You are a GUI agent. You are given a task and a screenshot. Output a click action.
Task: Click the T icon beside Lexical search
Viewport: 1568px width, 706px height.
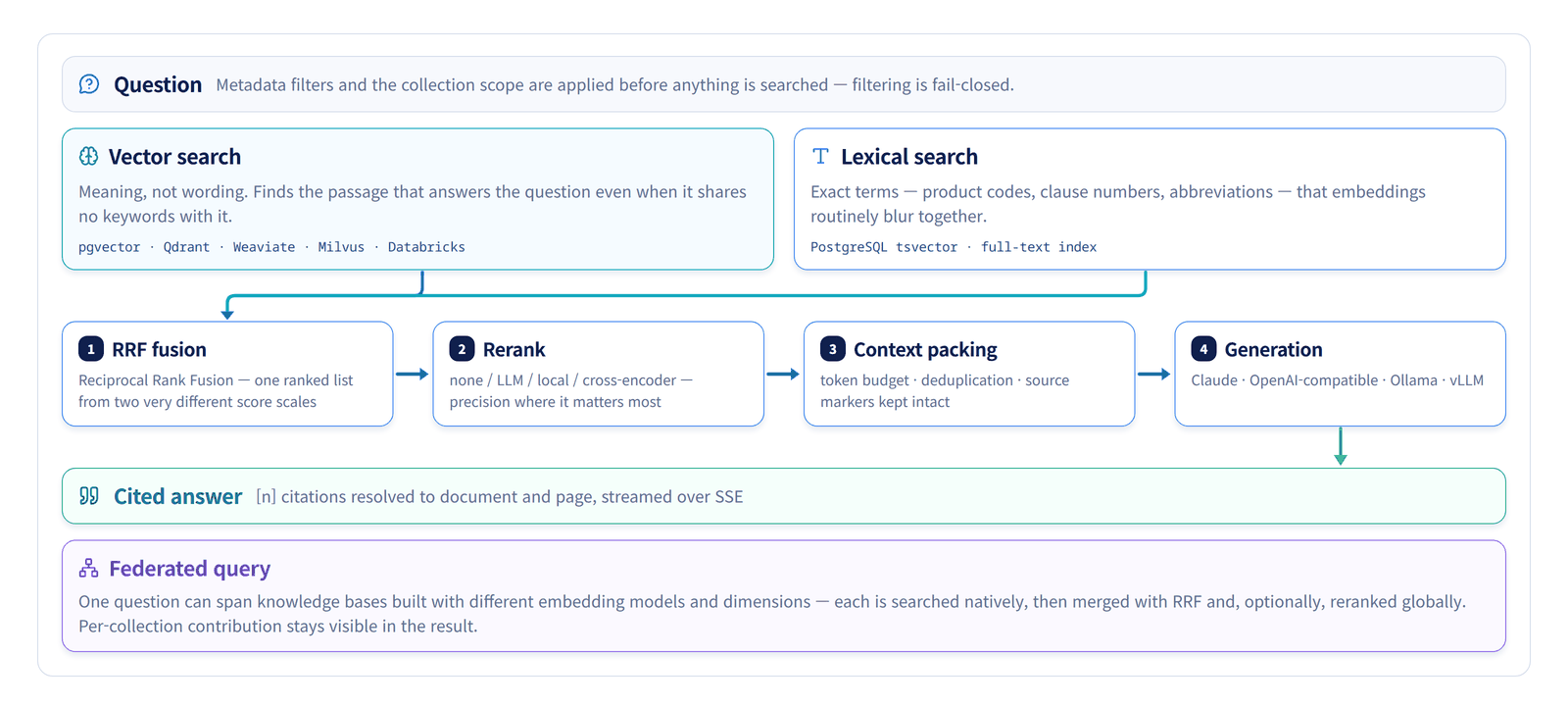tap(820, 156)
